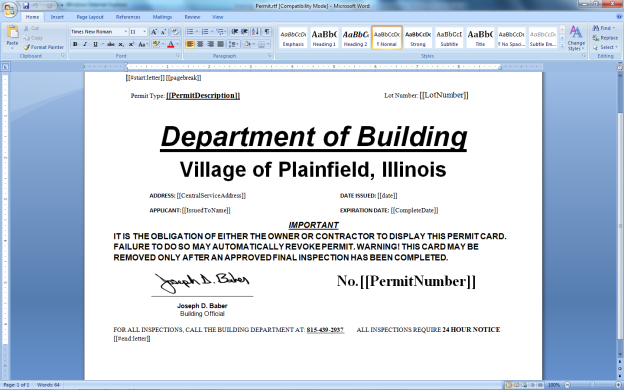The height and width of the screenshot is (390, 624).
Task: Click the Grow Font icon
Action: (x=154, y=32)
